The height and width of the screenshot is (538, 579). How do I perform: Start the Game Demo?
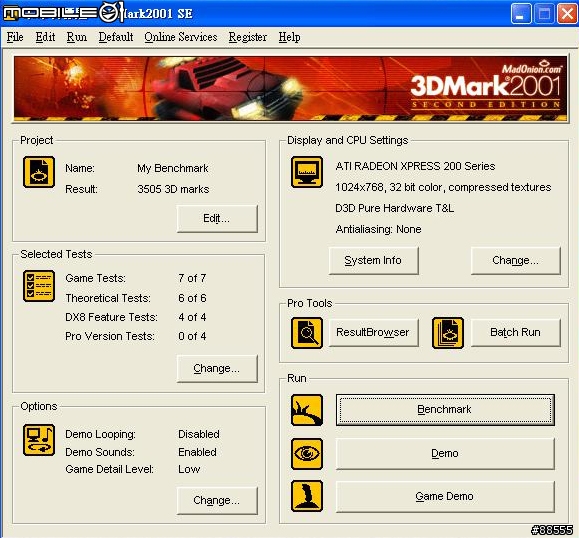[445, 496]
